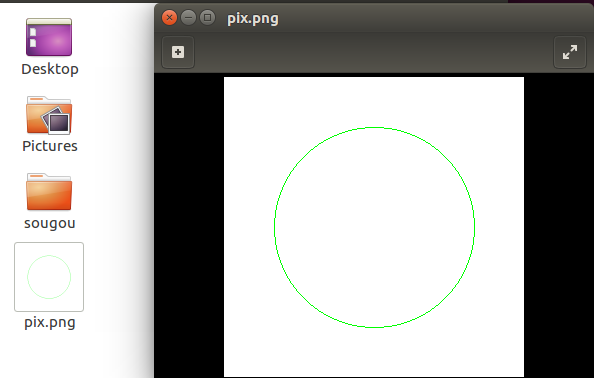Screen dimensions: 594x378
Task: Click the 'pix.png' file name label
Action: coord(50,323)
